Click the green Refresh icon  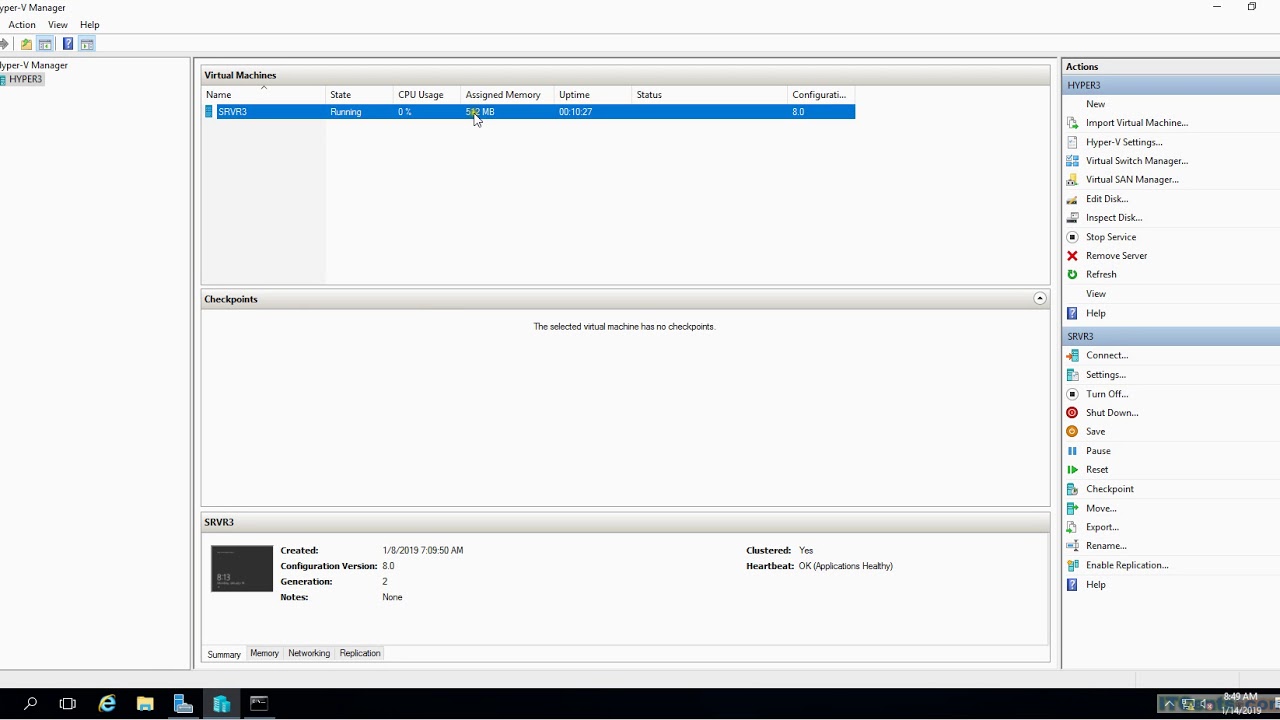pos(1072,275)
